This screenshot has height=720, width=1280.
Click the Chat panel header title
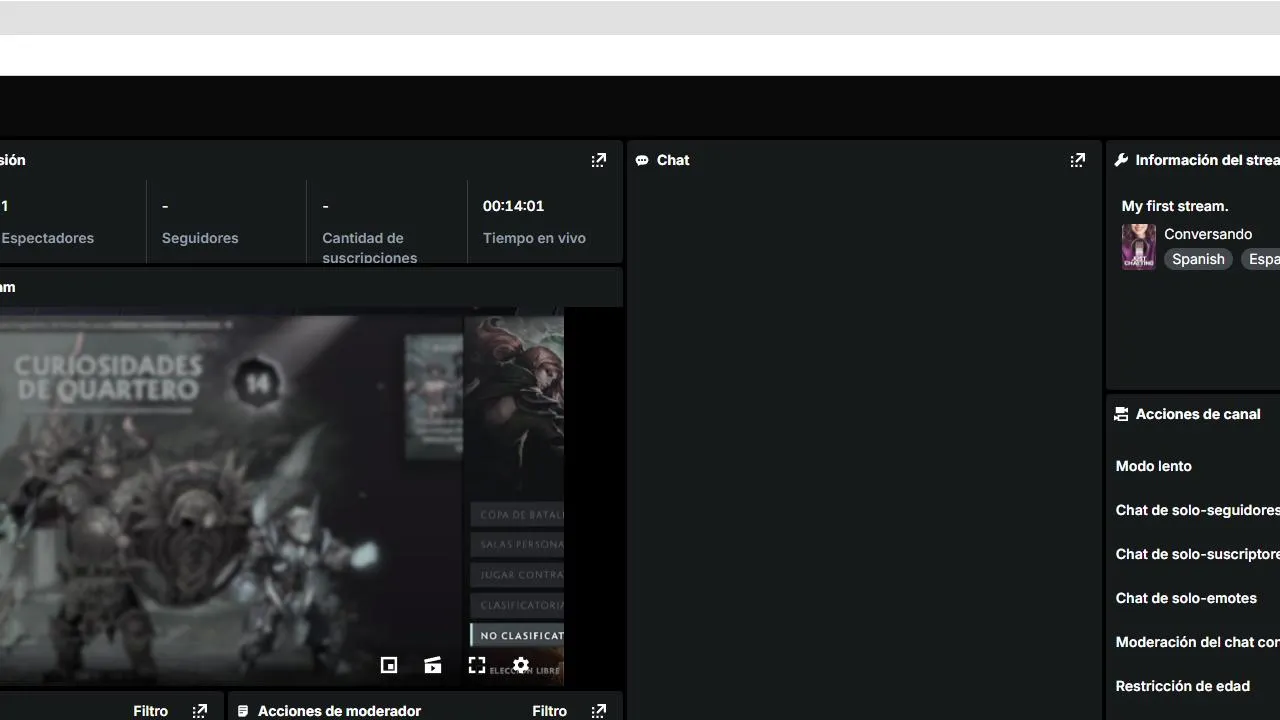coord(673,160)
